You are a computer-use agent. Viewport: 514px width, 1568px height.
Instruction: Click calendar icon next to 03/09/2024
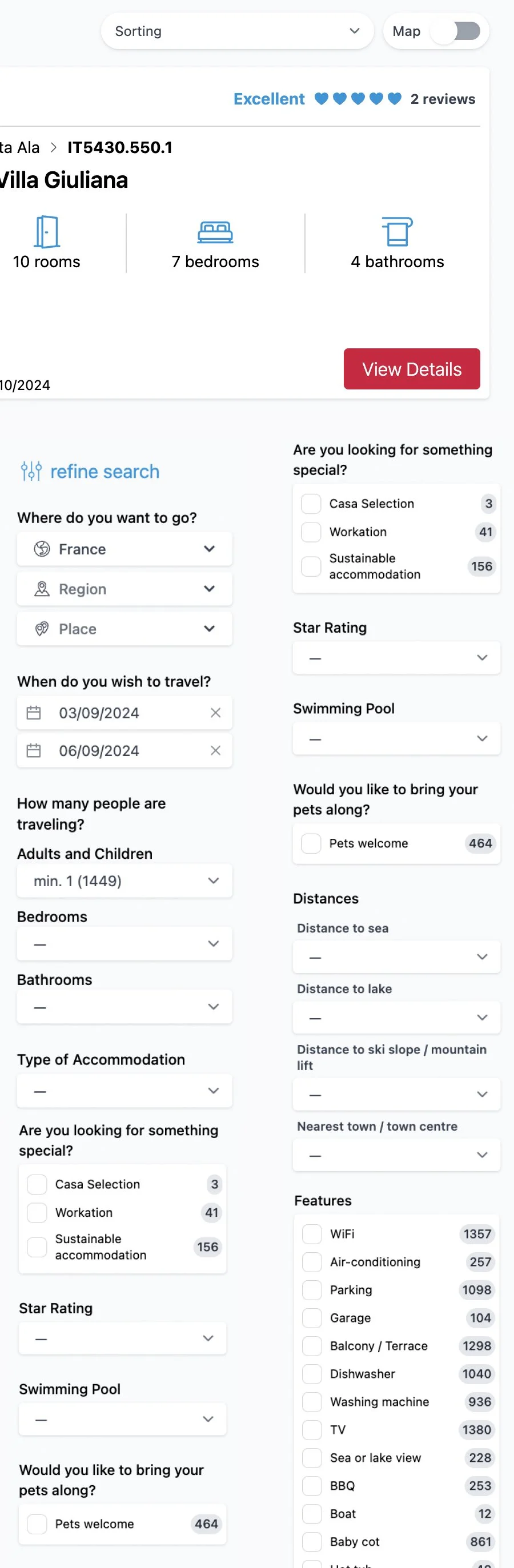tap(34, 712)
